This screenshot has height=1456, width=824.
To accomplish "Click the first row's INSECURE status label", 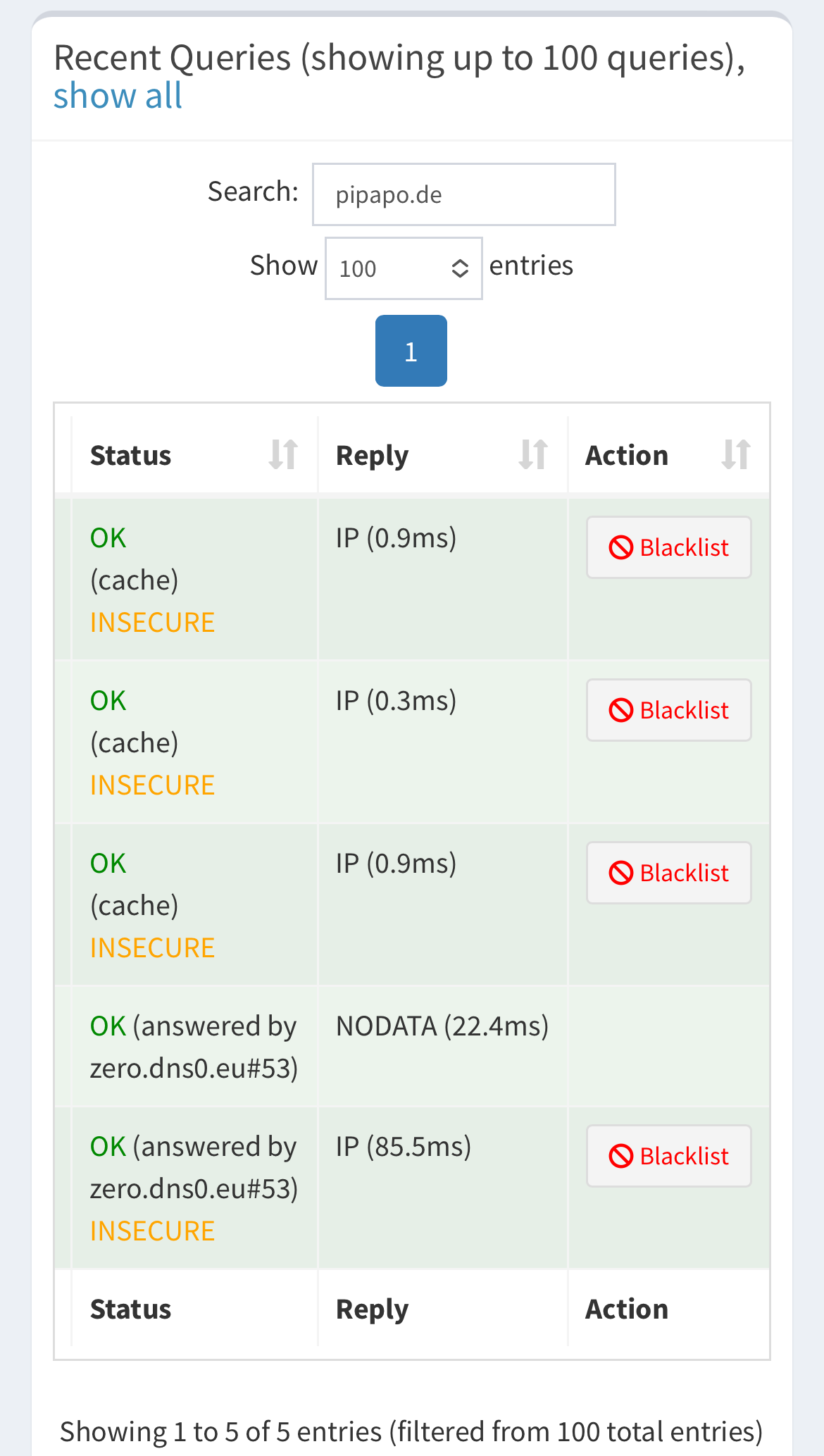I will point(152,623).
